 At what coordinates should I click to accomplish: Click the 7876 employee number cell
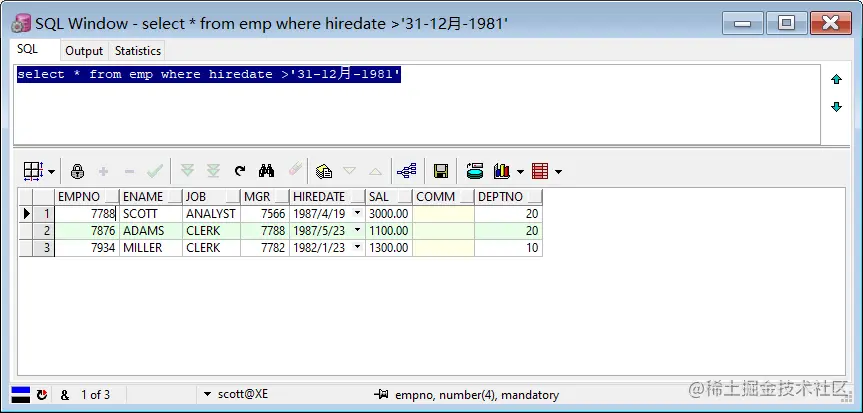pos(87,231)
